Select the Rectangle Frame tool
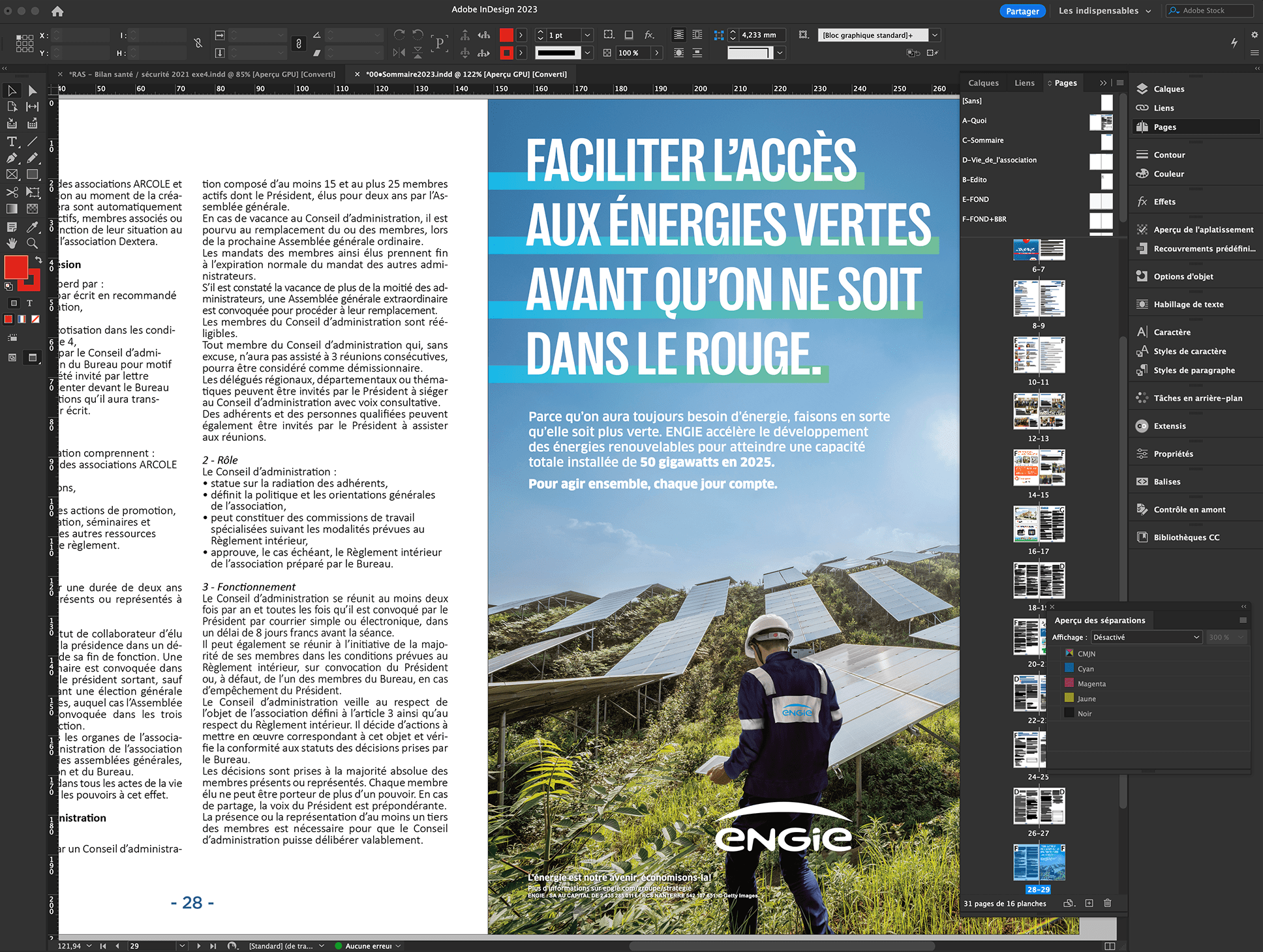The height and width of the screenshot is (952, 1263). pyautogui.click(x=12, y=175)
